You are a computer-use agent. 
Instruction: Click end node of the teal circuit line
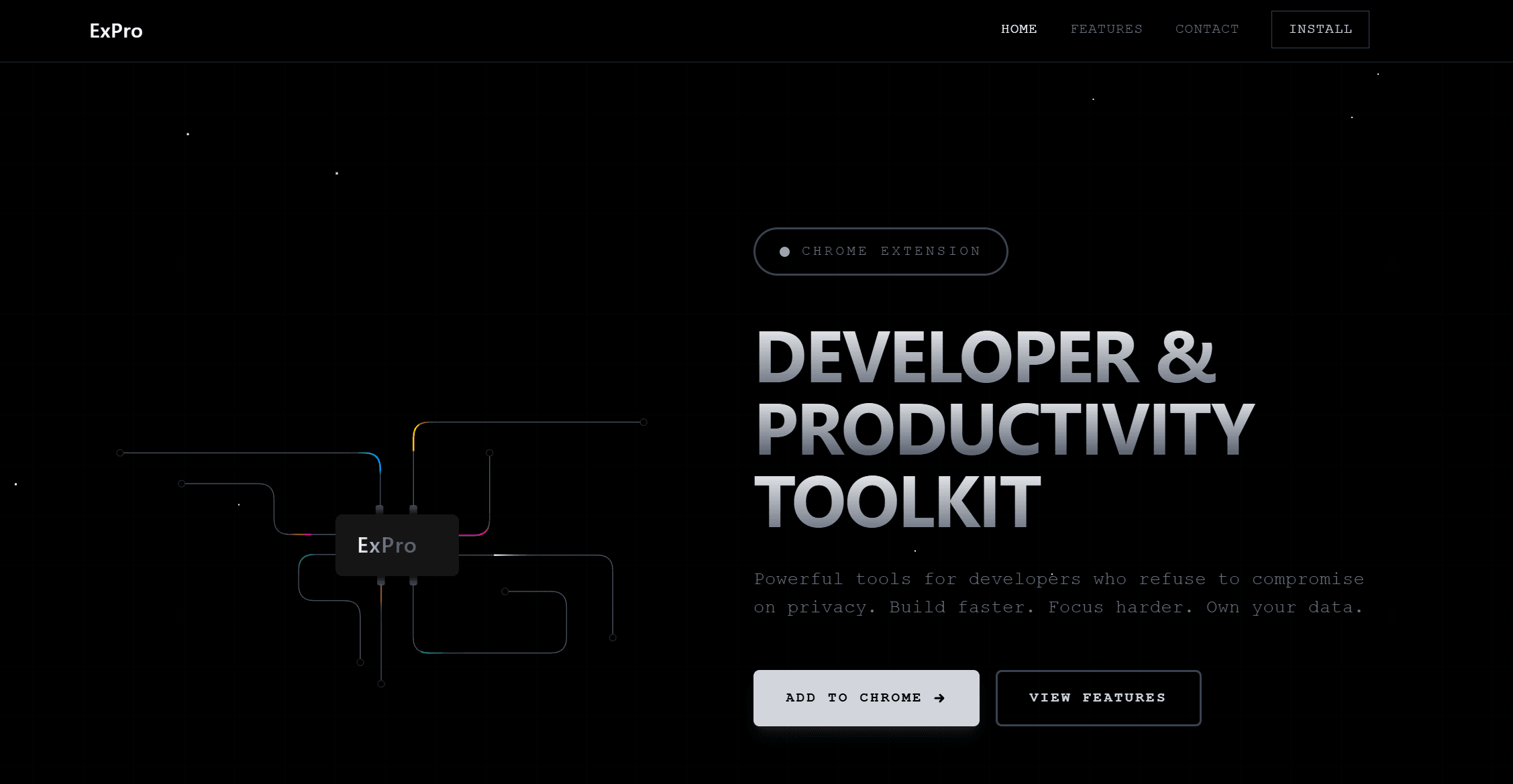click(x=360, y=662)
